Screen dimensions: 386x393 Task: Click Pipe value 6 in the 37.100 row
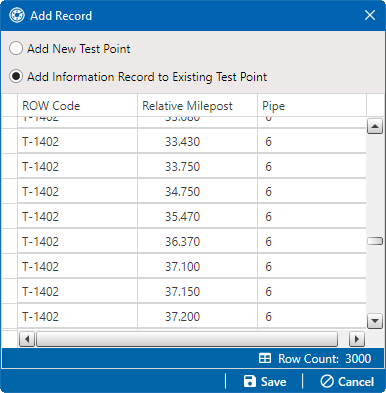pyautogui.click(x=268, y=267)
